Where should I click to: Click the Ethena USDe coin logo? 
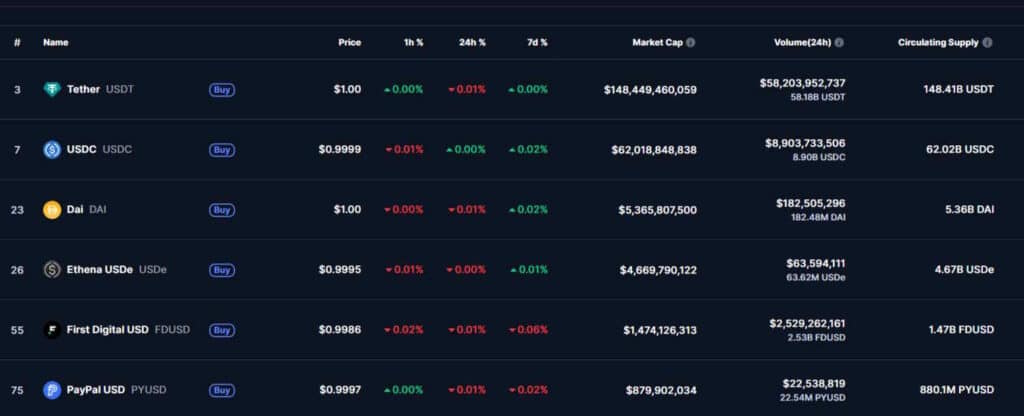(x=52, y=270)
